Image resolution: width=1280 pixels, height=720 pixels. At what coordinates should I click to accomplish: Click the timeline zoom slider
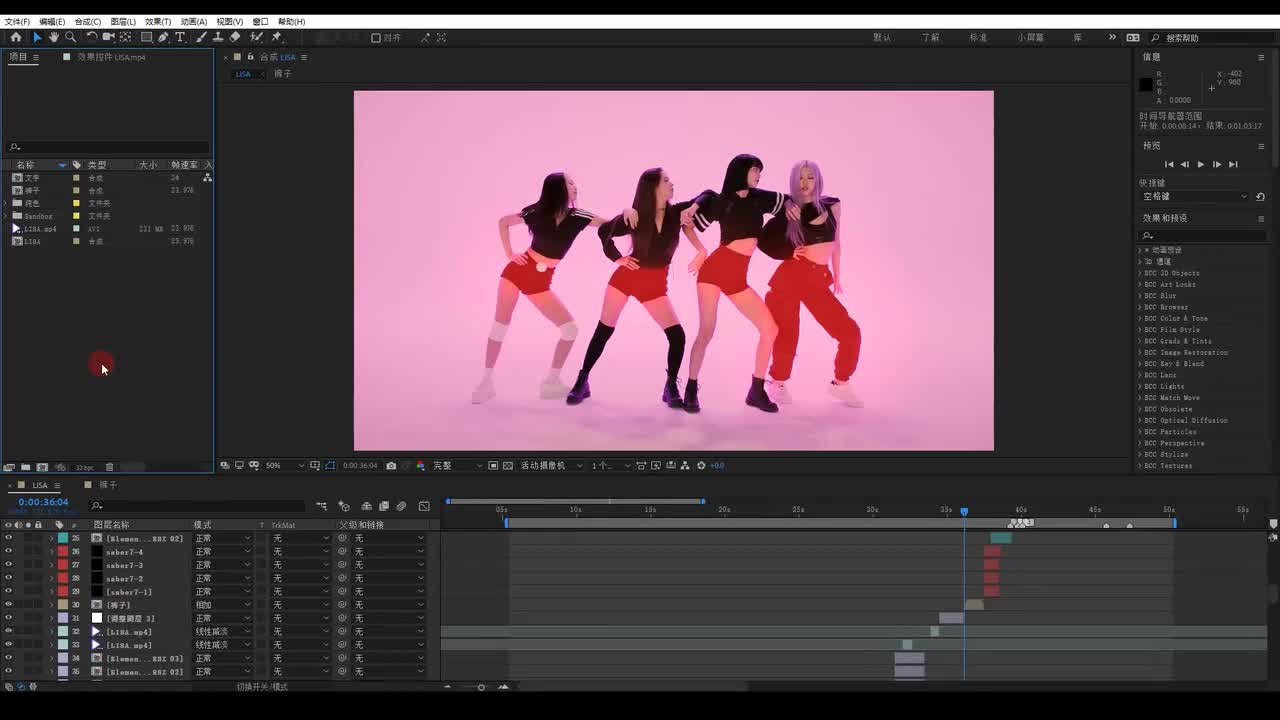click(x=481, y=687)
